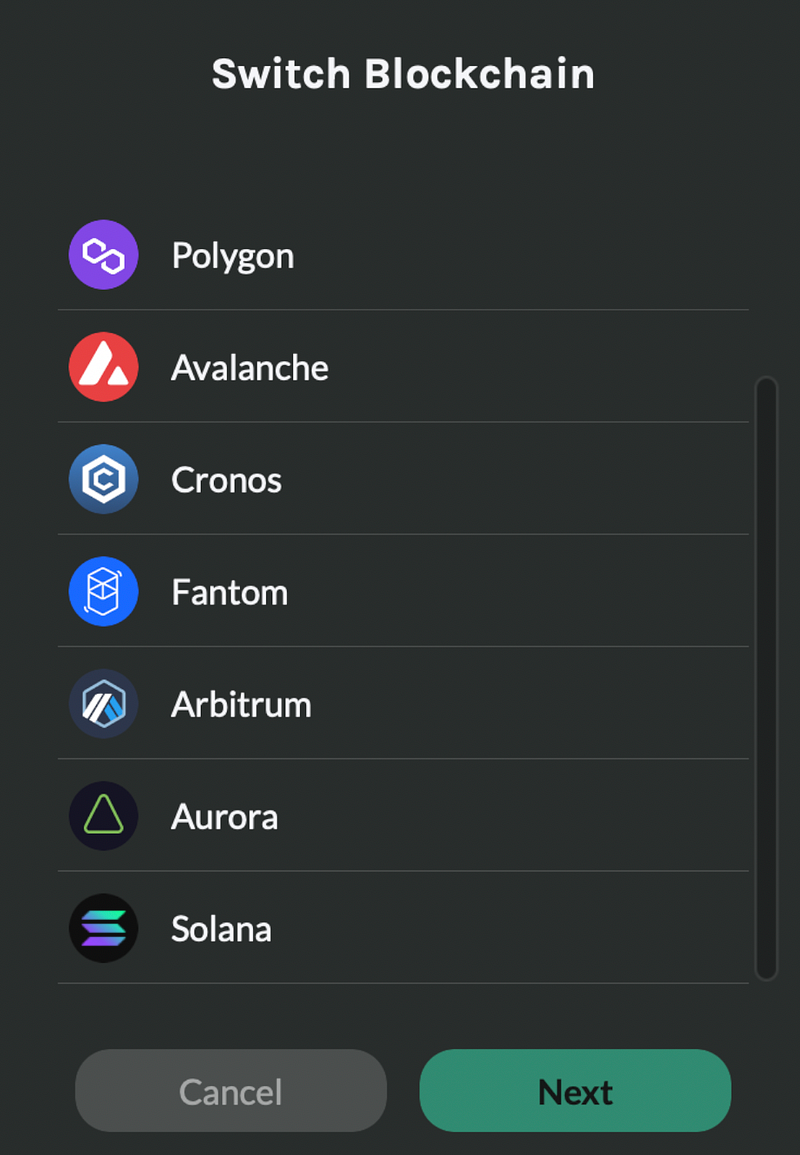Click the Switch Blockchain dialog title
This screenshot has width=800, height=1155.
(x=403, y=74)
